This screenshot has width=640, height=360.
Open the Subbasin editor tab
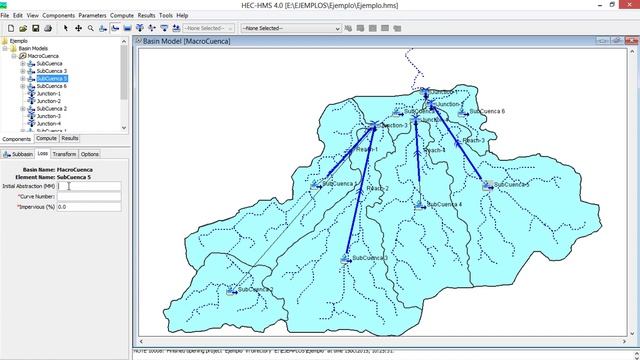pos(18,154)
